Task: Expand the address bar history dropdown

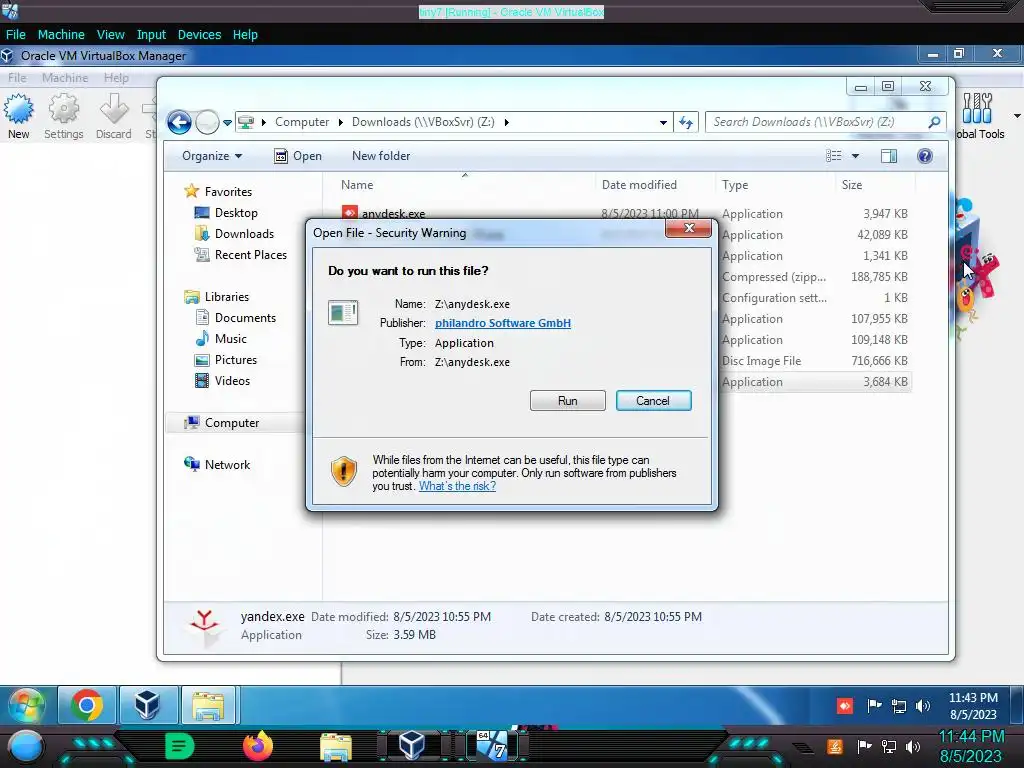Action: click(663, 122)
